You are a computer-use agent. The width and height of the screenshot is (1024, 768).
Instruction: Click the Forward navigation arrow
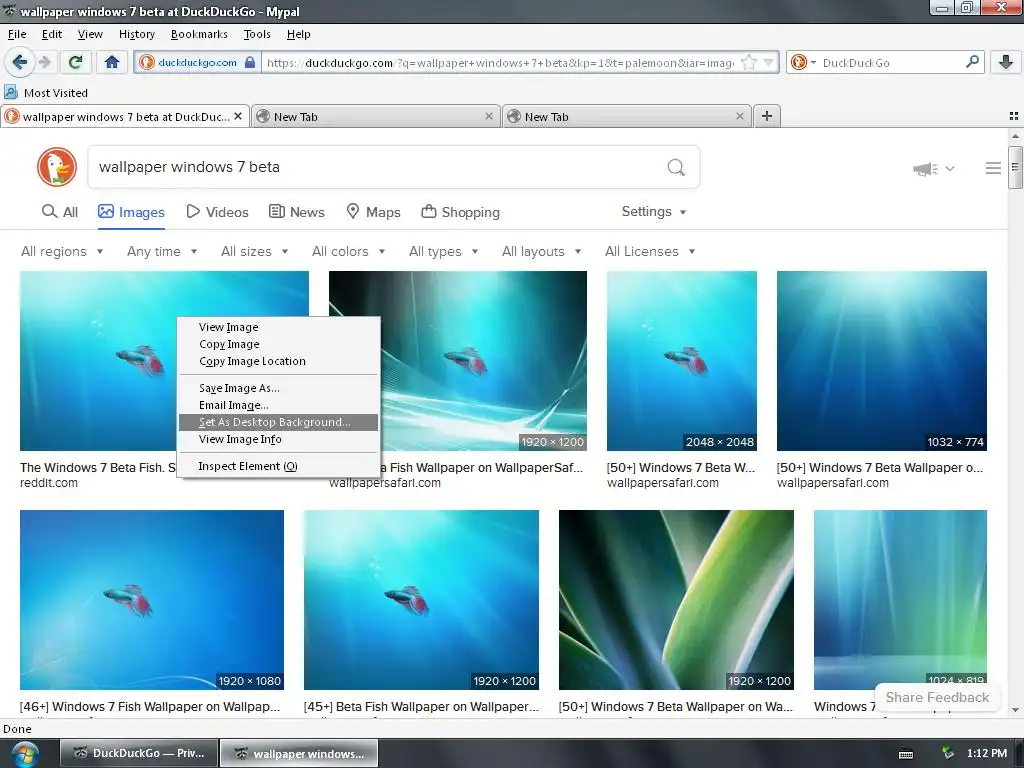[x=44, y=62]
